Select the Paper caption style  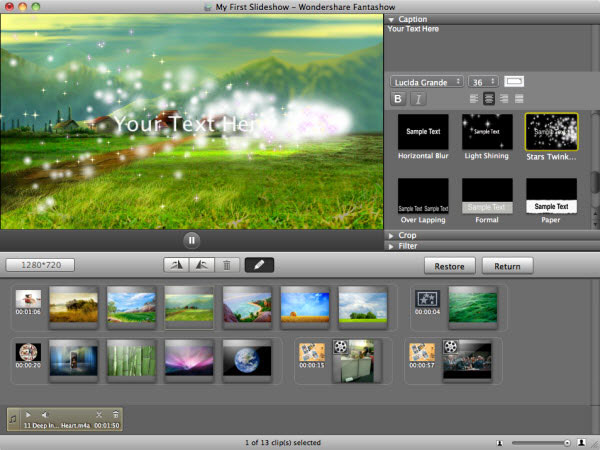551,196
